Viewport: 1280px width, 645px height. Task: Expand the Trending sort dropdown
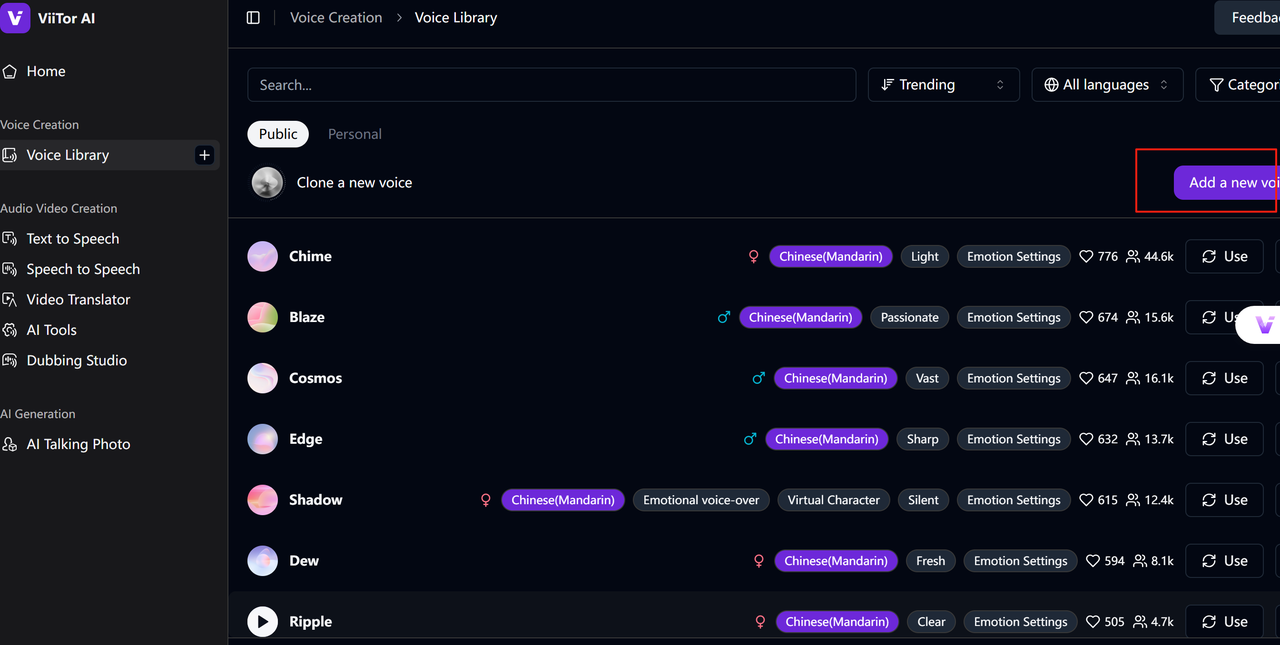(942, 85)
